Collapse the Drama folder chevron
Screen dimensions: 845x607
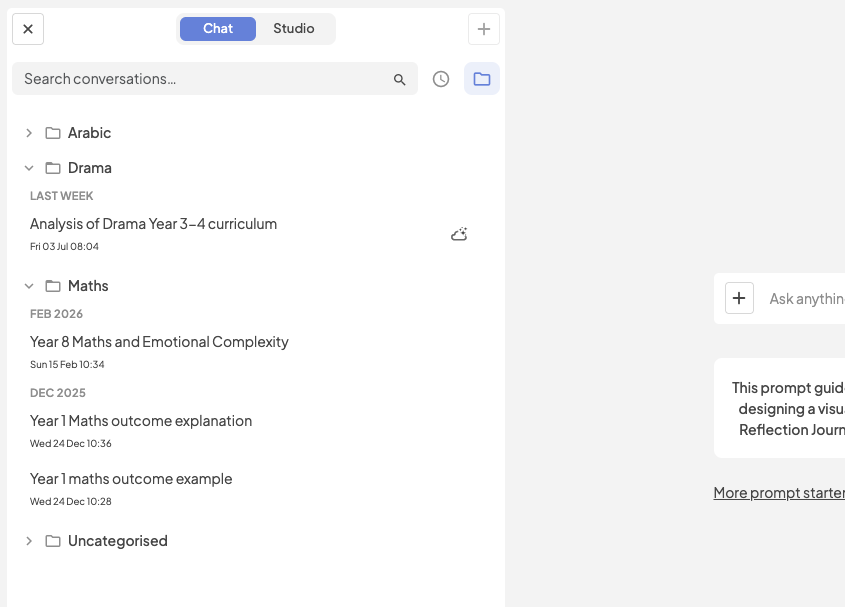29,168
